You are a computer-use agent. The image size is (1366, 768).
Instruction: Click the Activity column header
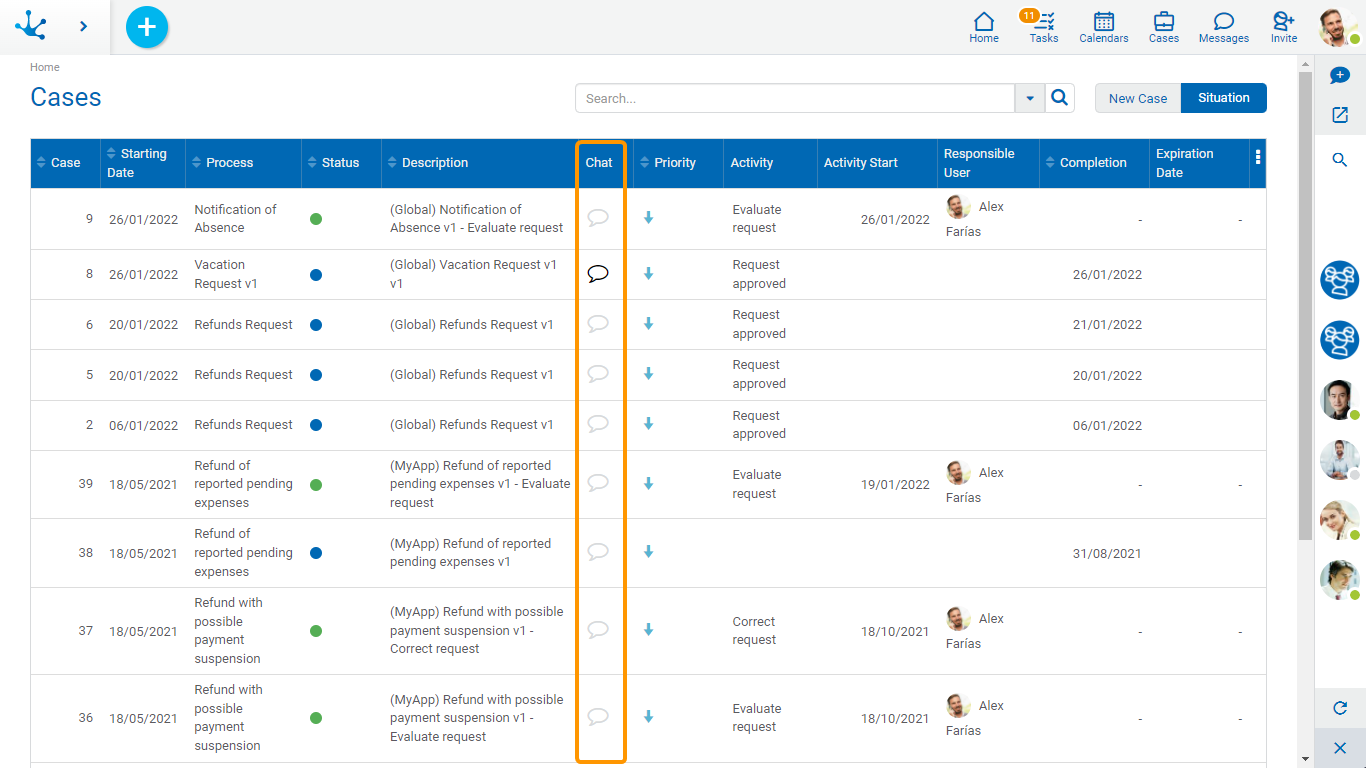point(752,163)
